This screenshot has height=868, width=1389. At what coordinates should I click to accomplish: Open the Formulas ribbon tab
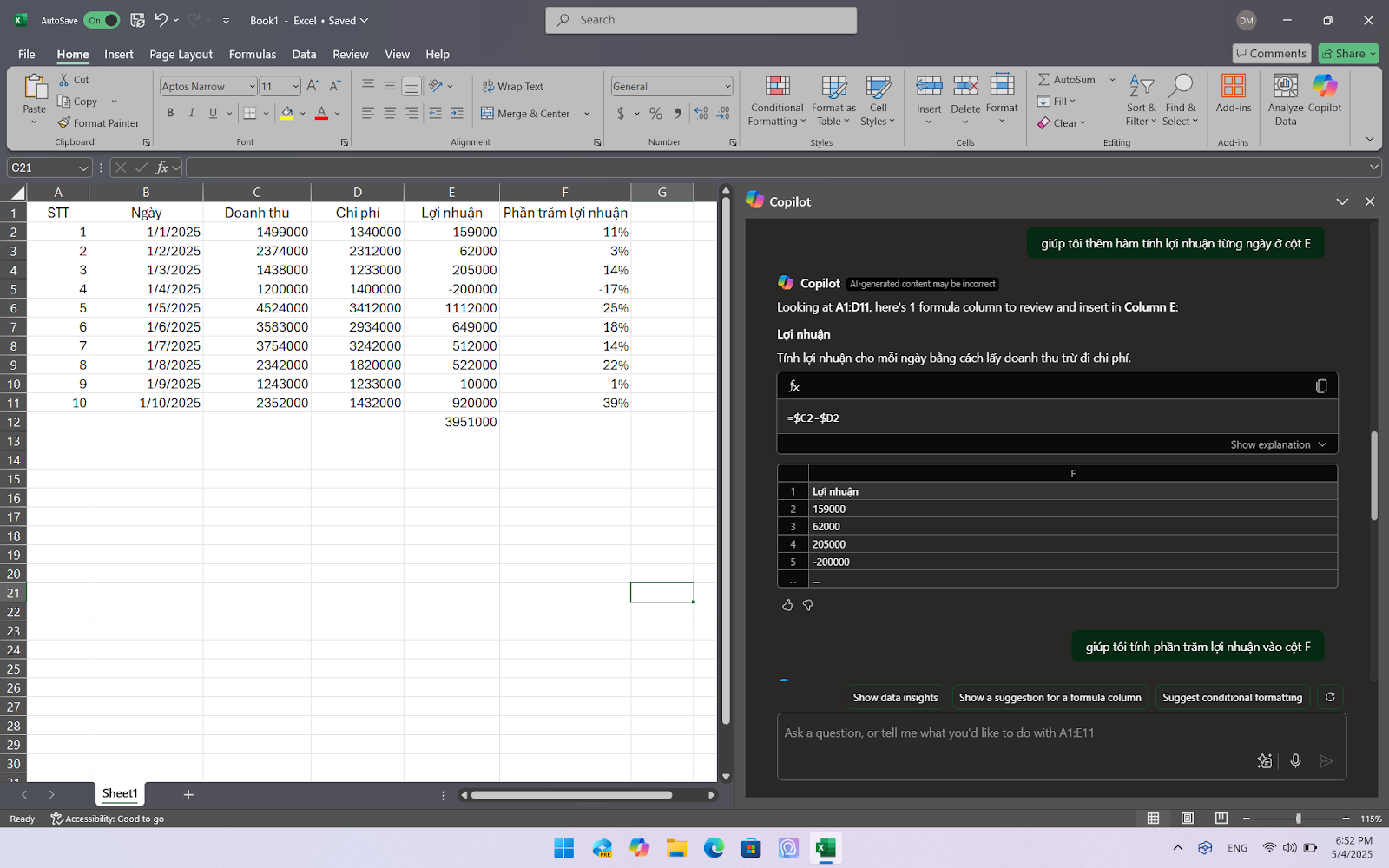pos(253,54)
